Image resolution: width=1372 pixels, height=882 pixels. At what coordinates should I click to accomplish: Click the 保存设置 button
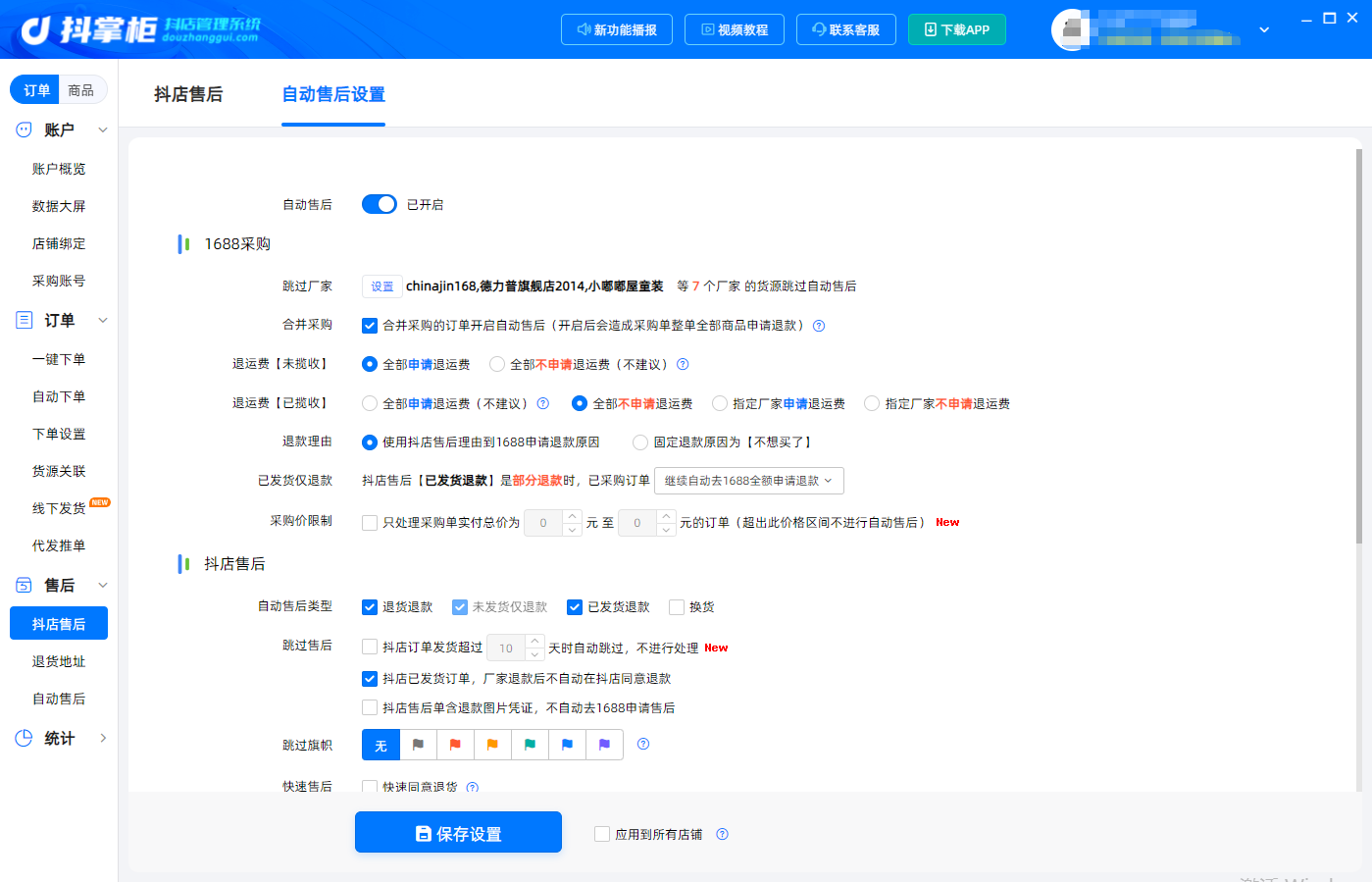pos(458,832)
